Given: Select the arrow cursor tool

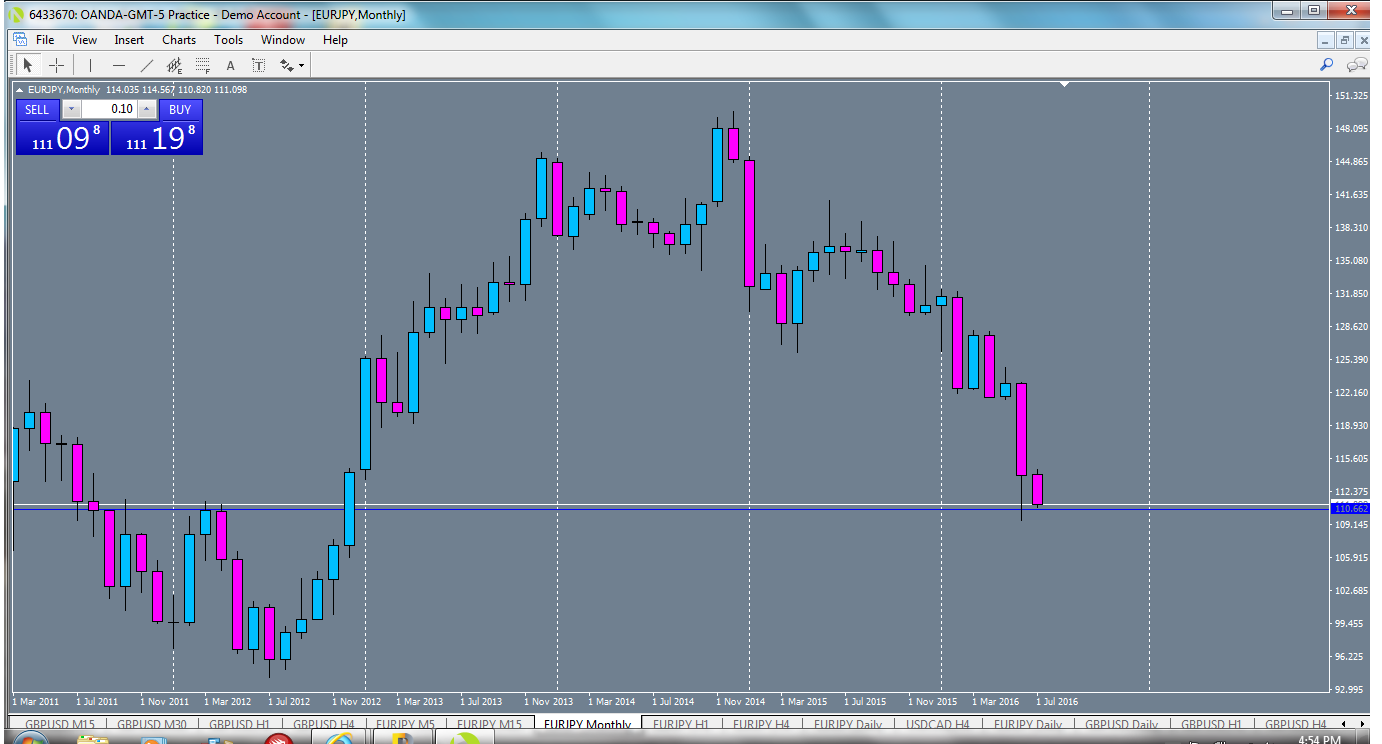Looking at the screenshot, I should tap(28, 64).
